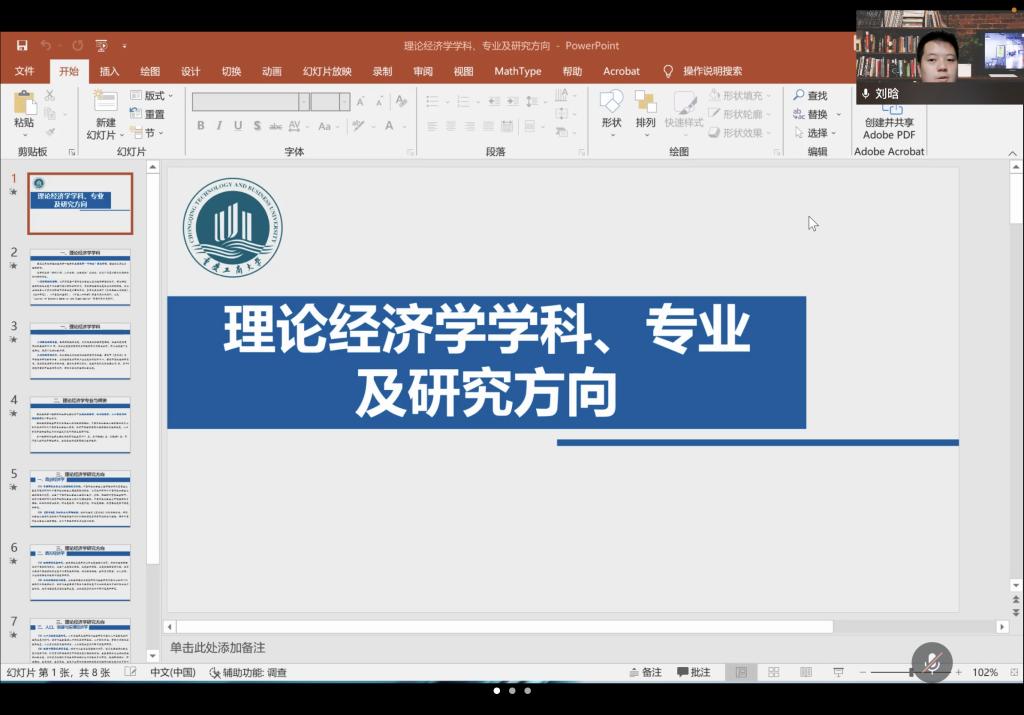This screenshot has width=1024, height=715.
Task: Click the New Slide (新建幻灯片) icon
Action: [105, 102]
